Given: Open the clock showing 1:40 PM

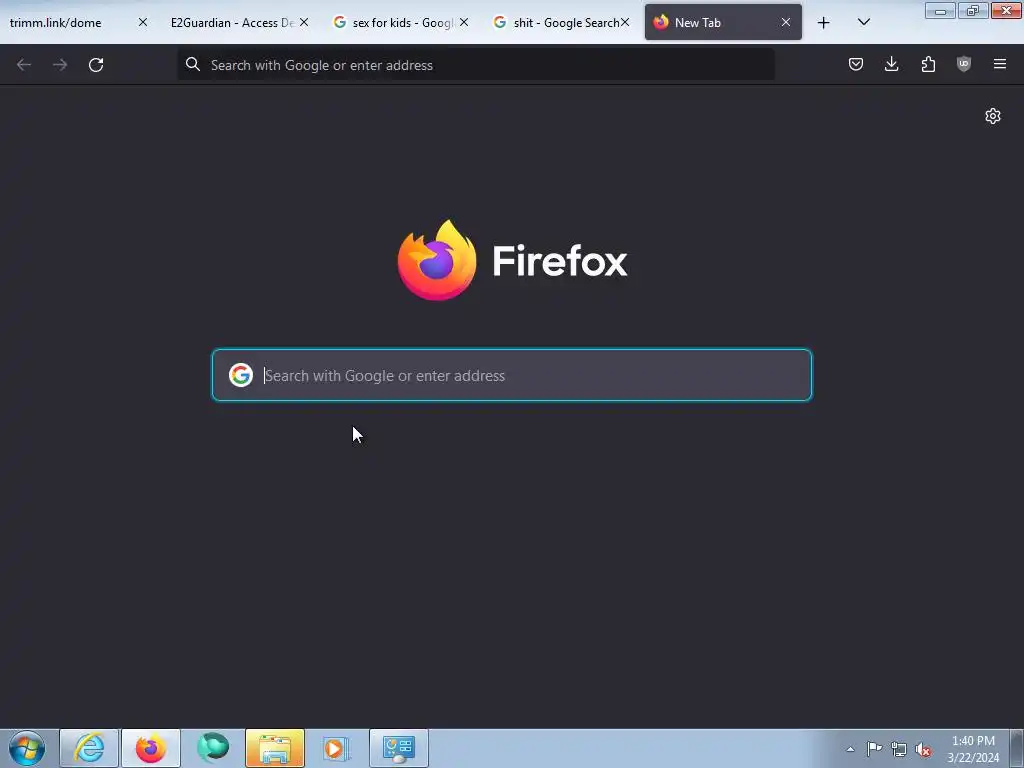Looking at the screenshot, I should [973, 749].
